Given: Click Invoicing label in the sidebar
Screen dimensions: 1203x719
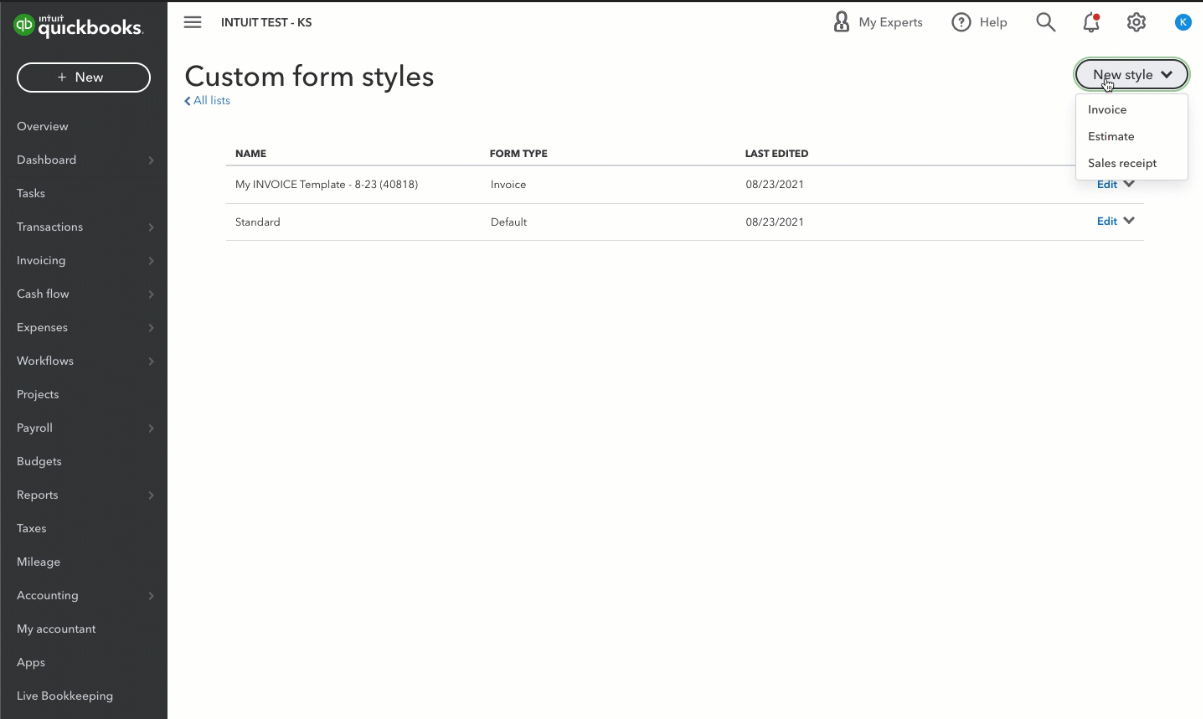Looking at the screenshot, I should (x=41, y=260).
